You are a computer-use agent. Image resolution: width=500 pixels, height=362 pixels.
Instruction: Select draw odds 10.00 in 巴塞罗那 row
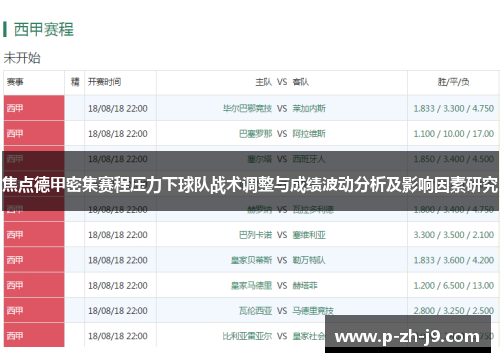point(453,134)
